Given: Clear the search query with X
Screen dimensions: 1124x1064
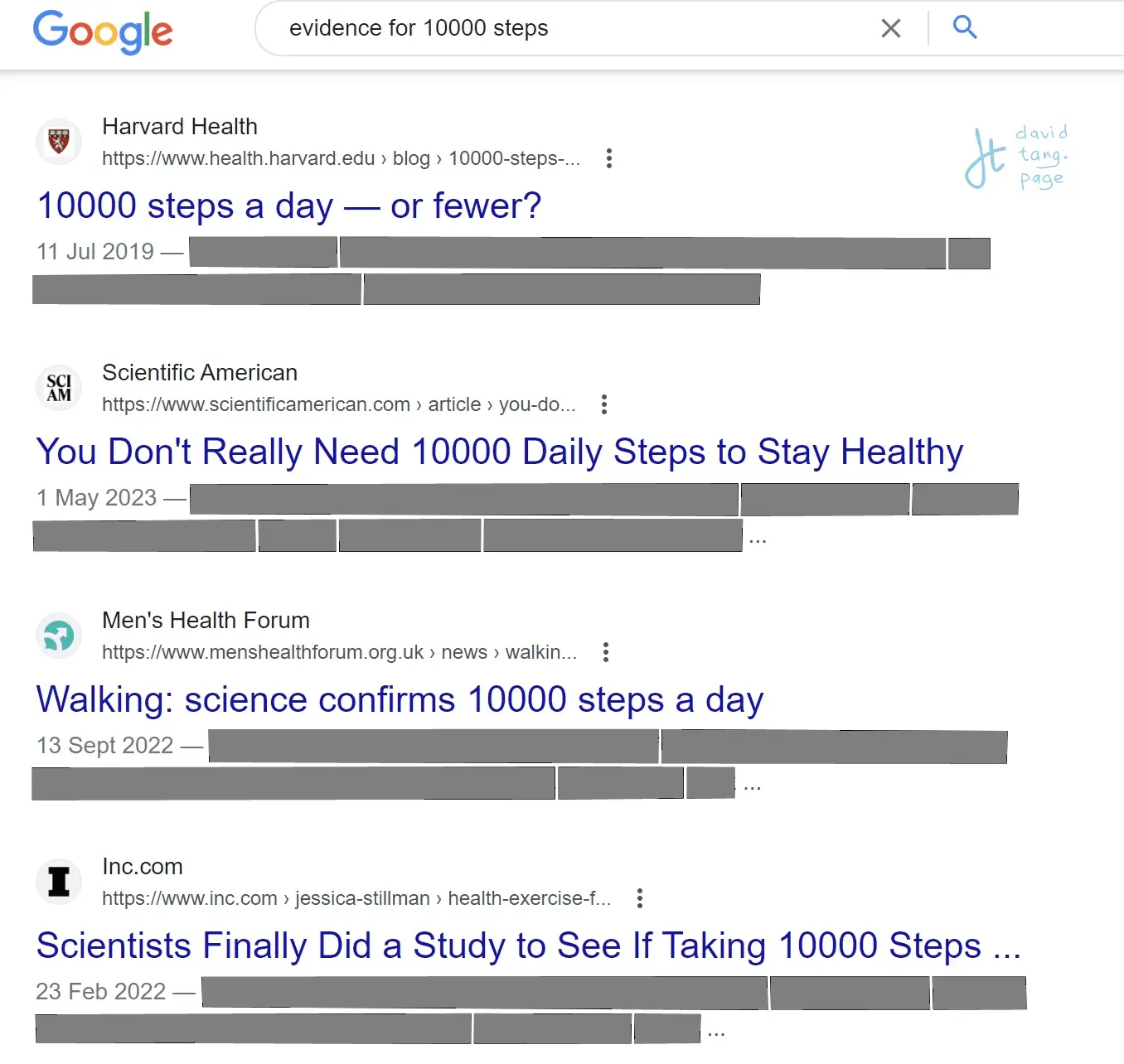Looking at the screenshot, I should [891, 28].
